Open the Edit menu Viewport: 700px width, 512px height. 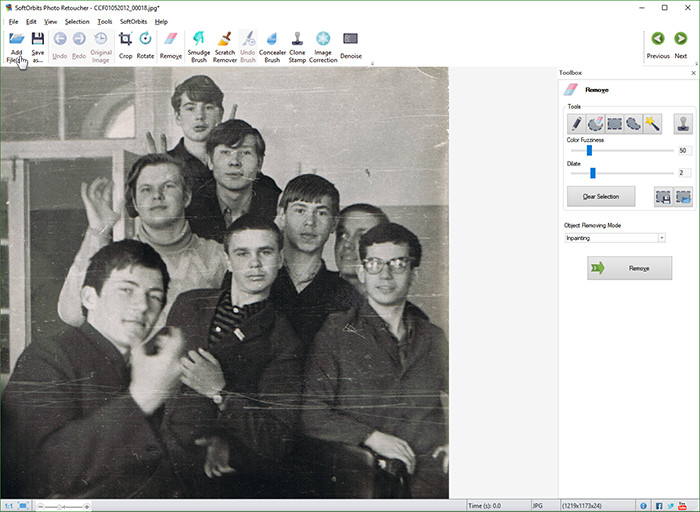[31, 21]
